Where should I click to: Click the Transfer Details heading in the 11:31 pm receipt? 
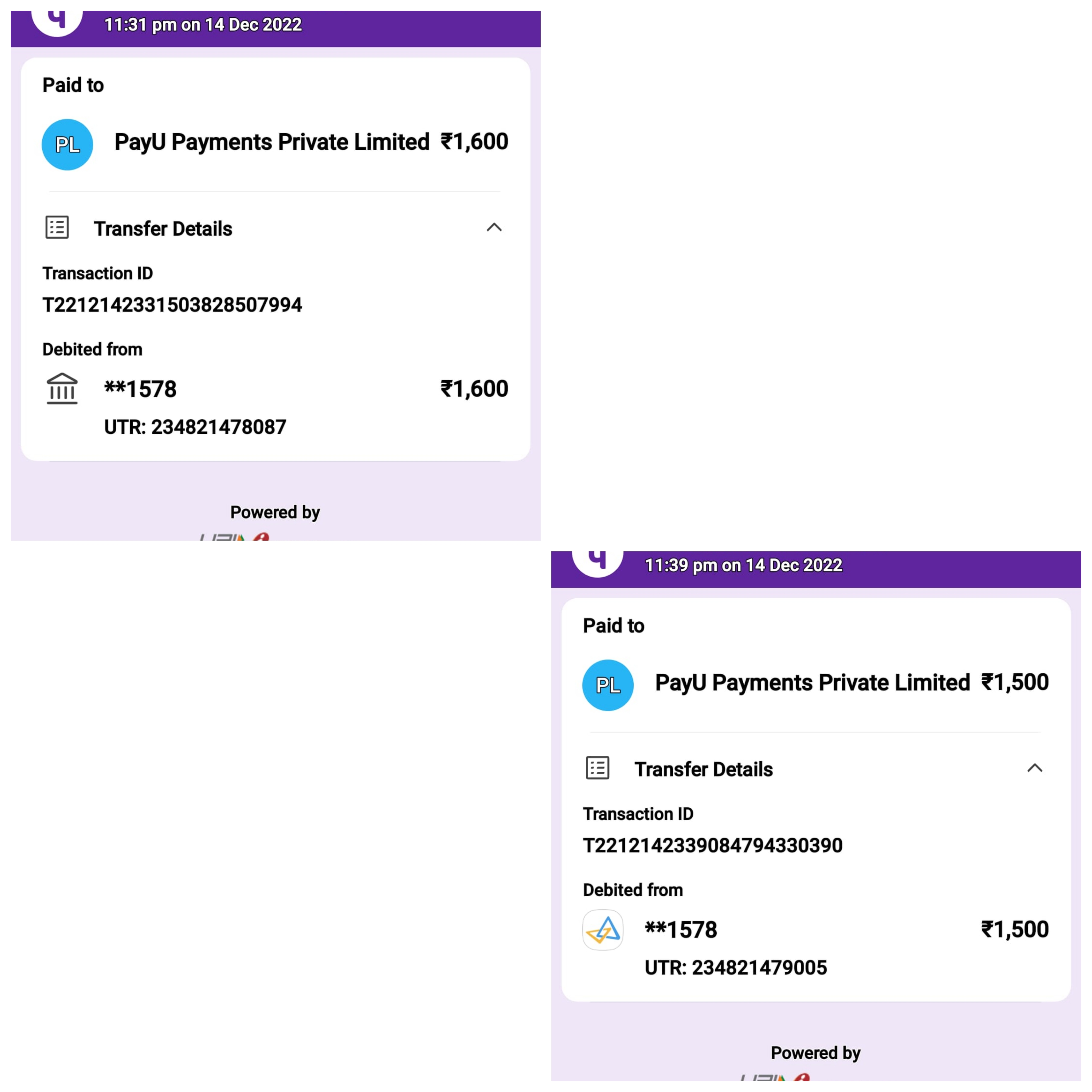click(x=163, y=229)
